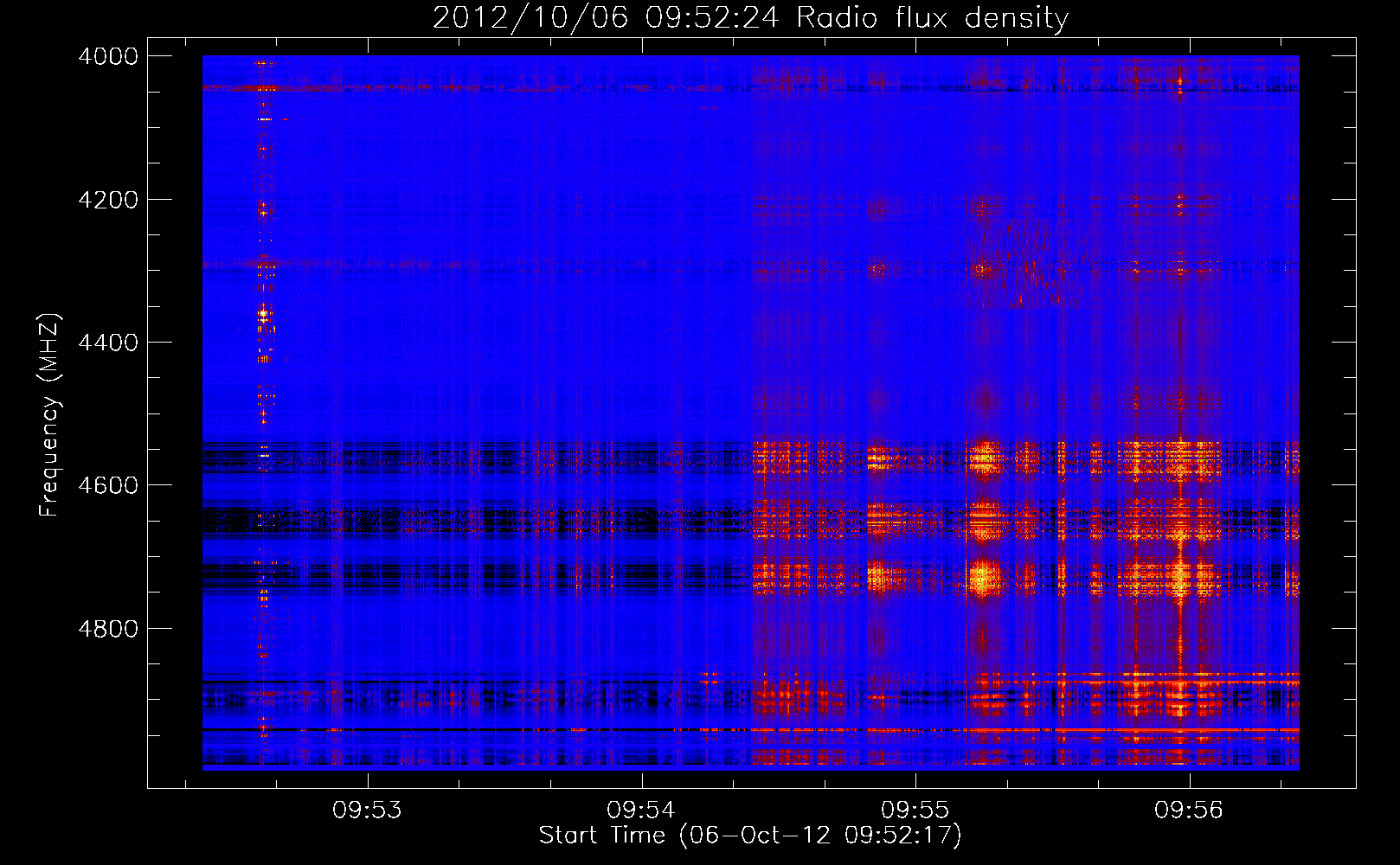Viewport: 1400px width, 865px height.
Task: Click the 4200 frequency axis label
Action: pos(108,200)
